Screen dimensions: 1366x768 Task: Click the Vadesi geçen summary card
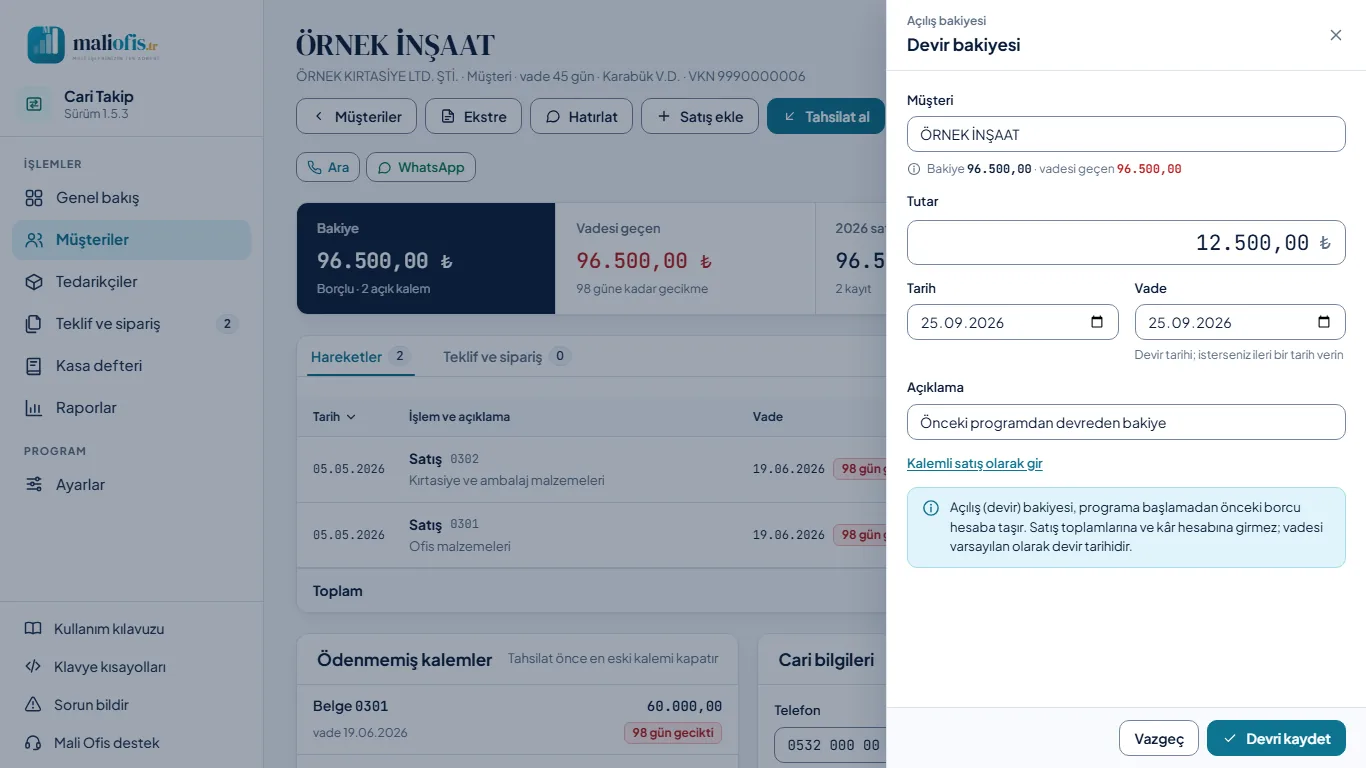coord(685,258)
